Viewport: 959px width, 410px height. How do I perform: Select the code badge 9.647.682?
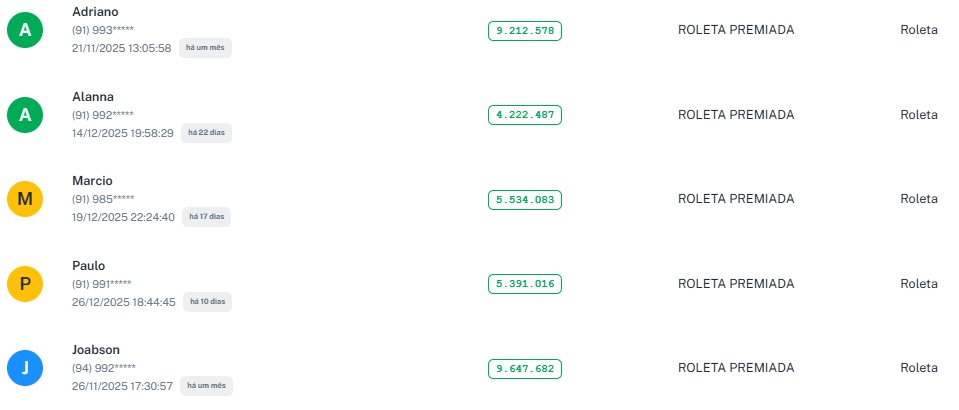[x=525, y=369]
